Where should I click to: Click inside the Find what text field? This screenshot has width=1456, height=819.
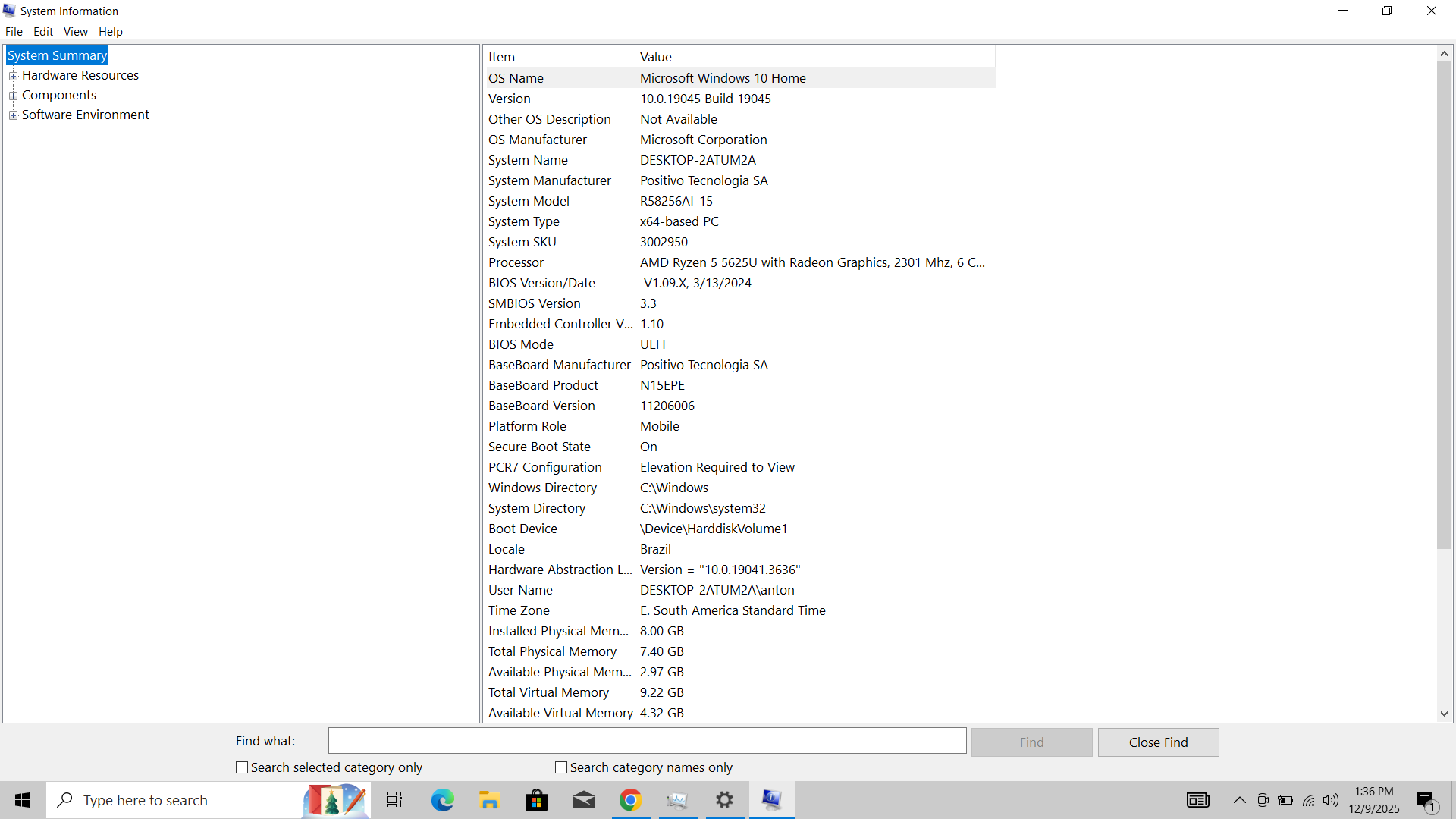tap(647, 741)
